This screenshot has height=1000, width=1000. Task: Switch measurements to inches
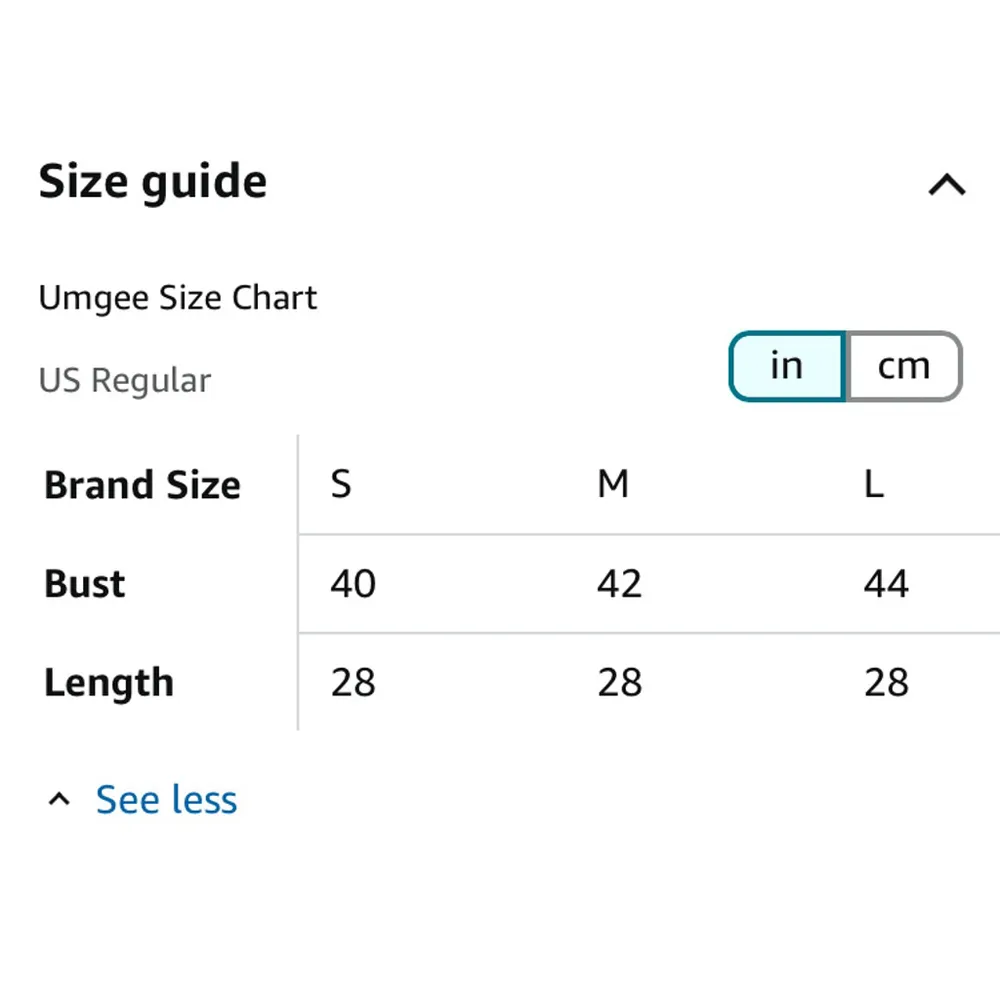click(787, 367)
